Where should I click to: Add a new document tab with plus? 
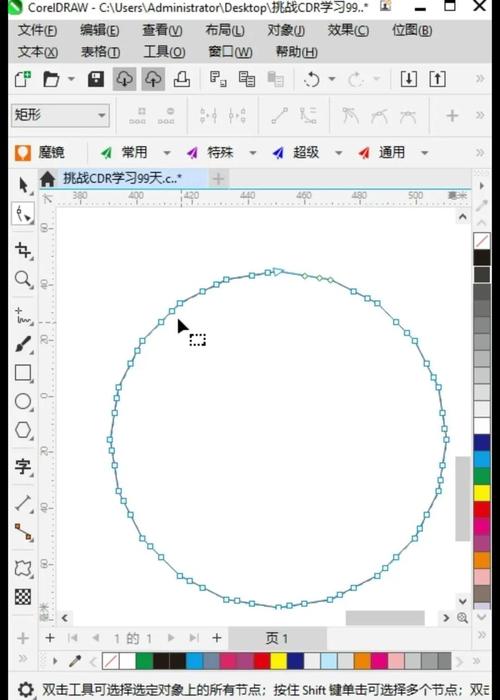tap(218, 179)
